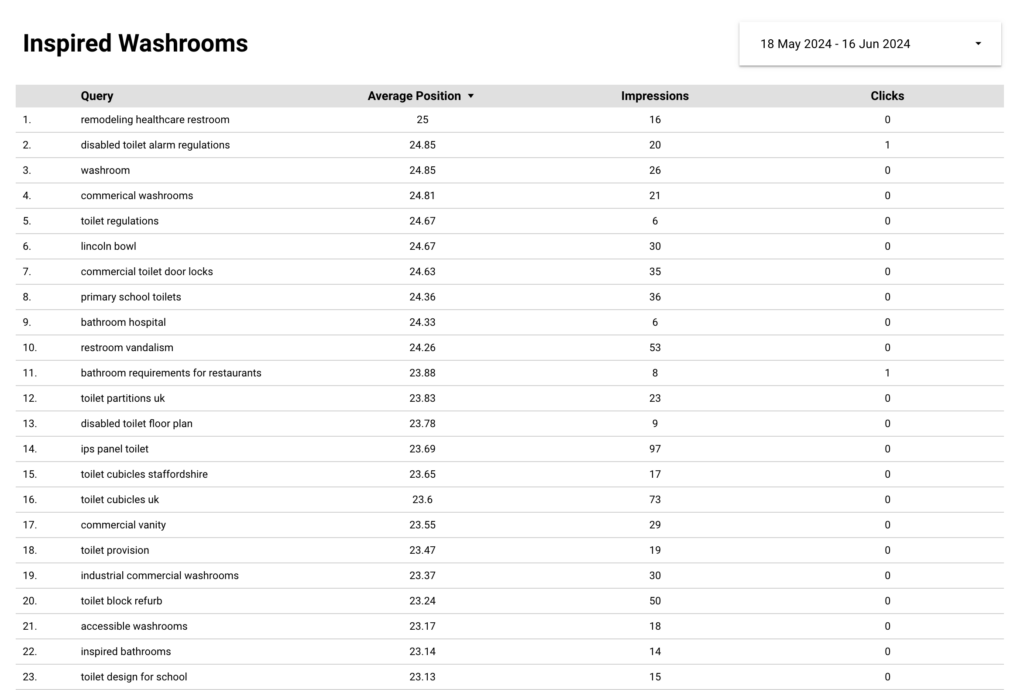Click the Average Position sort arrow

470,96
